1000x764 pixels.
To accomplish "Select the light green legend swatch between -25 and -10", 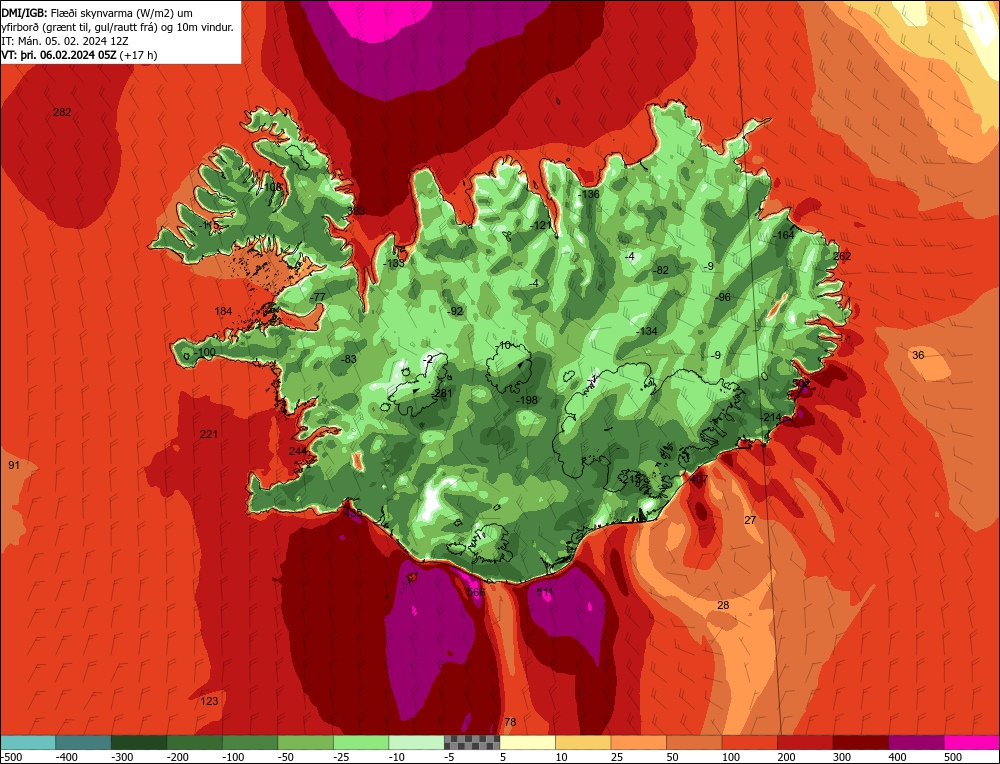I will [x=361, y=742].
